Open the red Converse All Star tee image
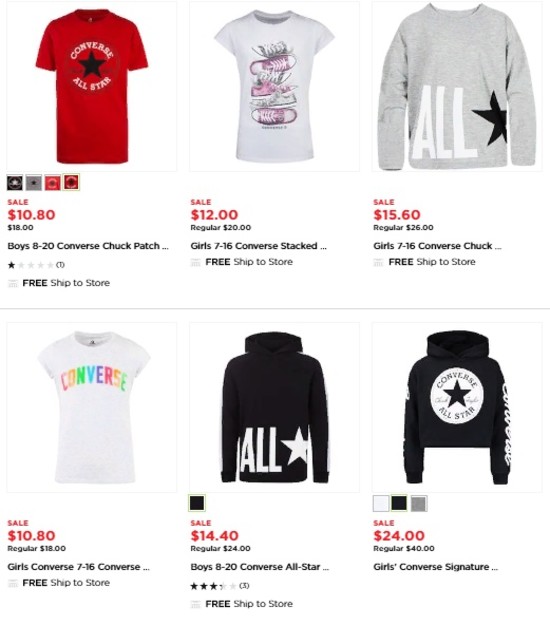The width and height of the screenshot is (550, 626). 92,87
